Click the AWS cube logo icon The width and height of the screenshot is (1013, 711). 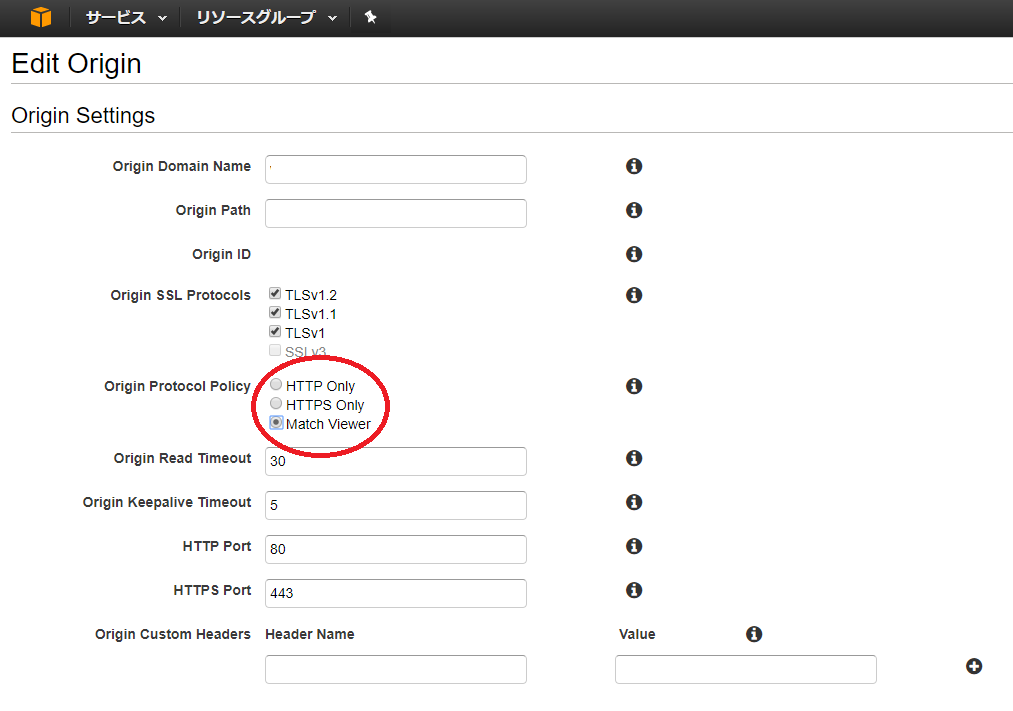click(41, 17)
